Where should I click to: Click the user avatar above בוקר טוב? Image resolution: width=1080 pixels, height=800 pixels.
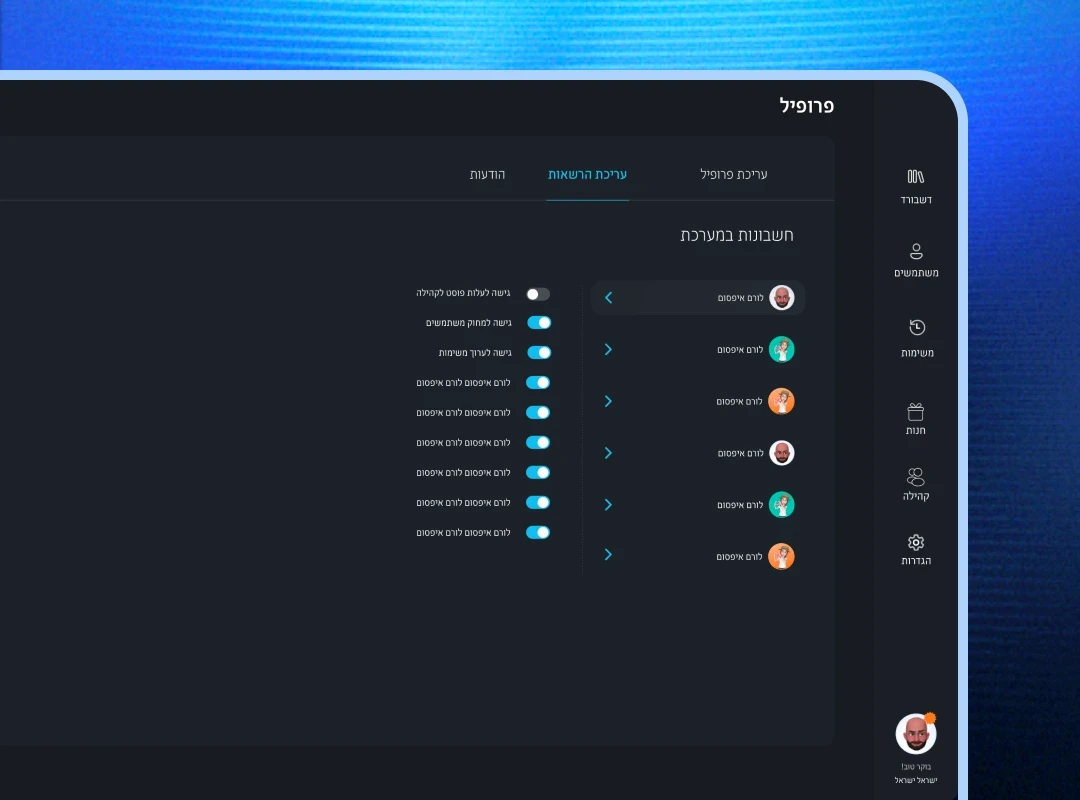[x=915, y=734]
